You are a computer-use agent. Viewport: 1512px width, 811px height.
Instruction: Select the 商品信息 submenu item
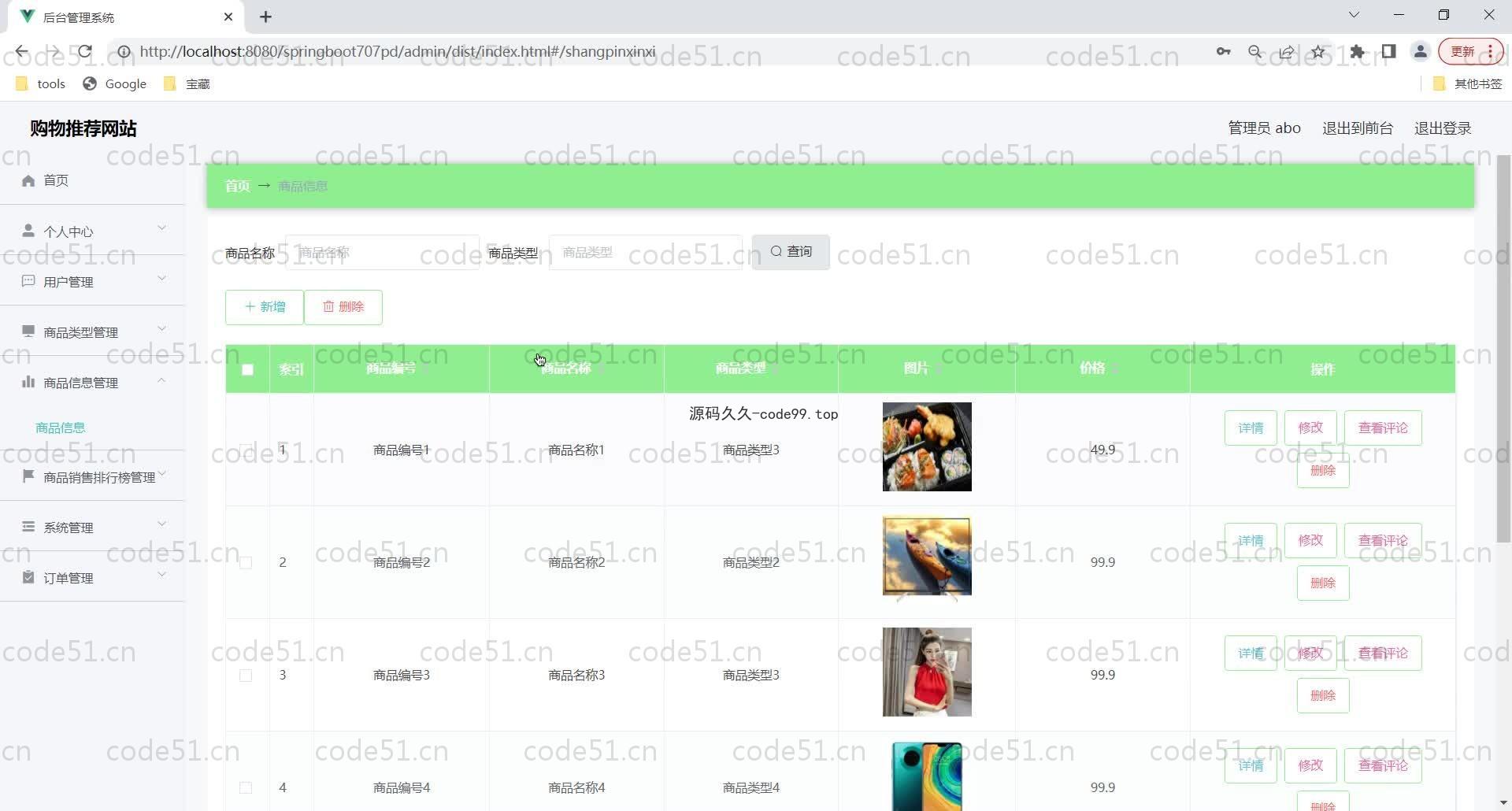pos(61,428)
